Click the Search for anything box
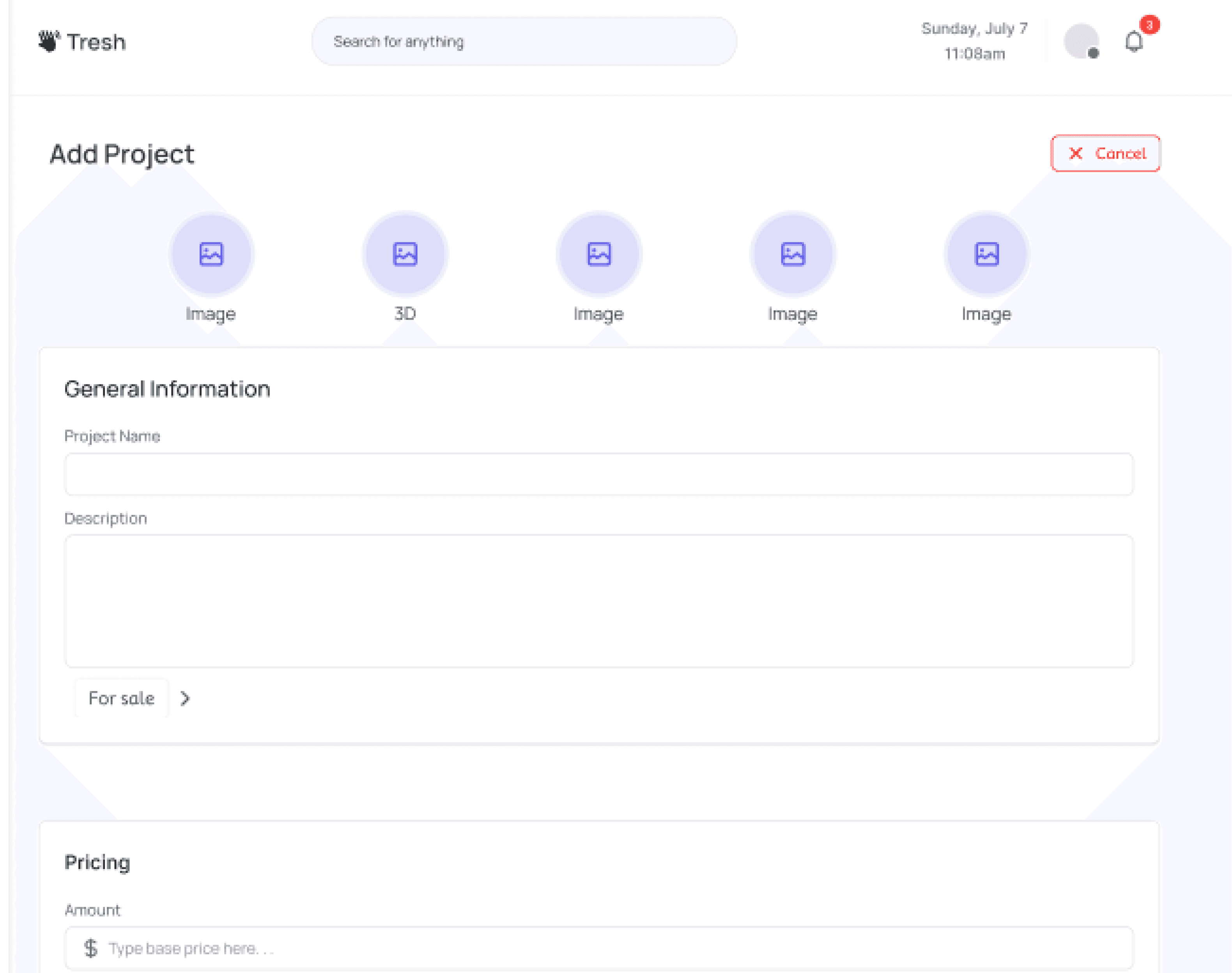 [524, 42]
